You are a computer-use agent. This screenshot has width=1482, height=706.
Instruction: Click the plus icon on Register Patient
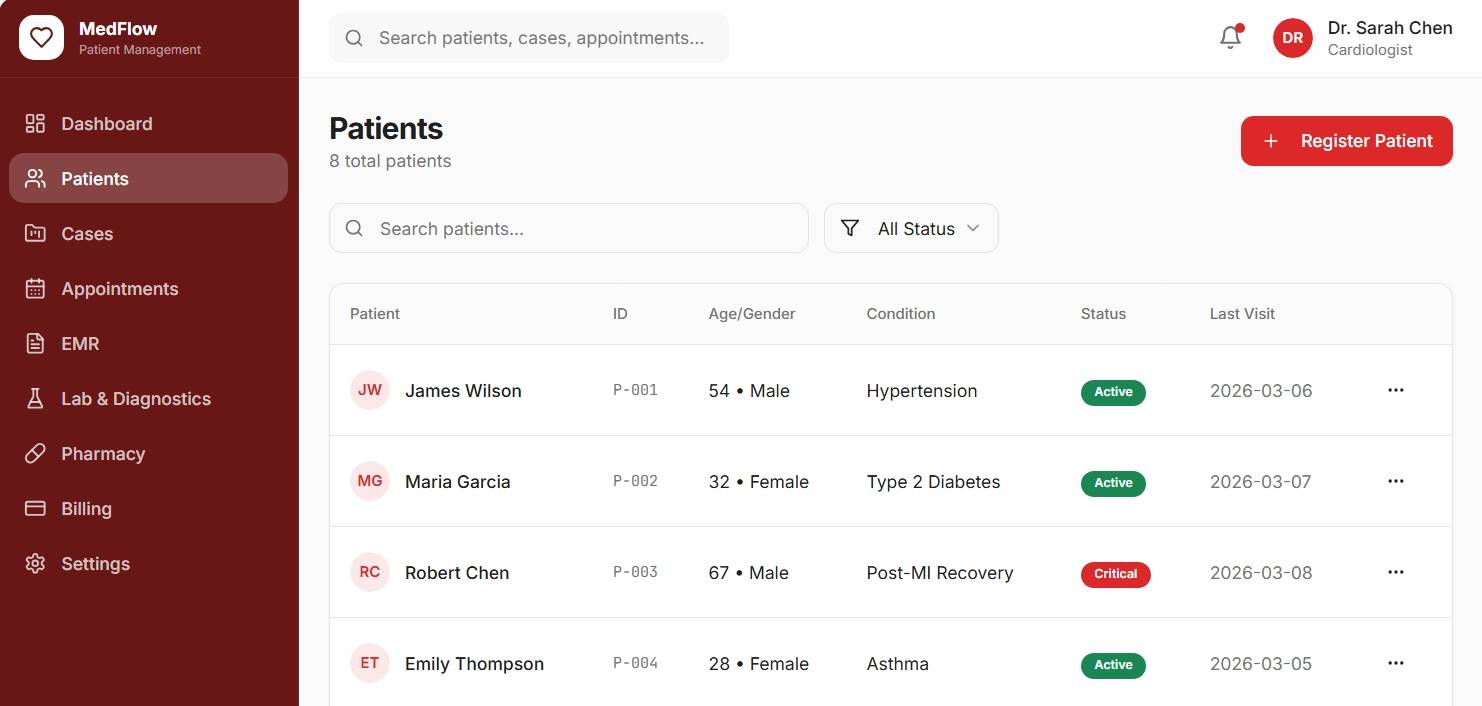1271,141
